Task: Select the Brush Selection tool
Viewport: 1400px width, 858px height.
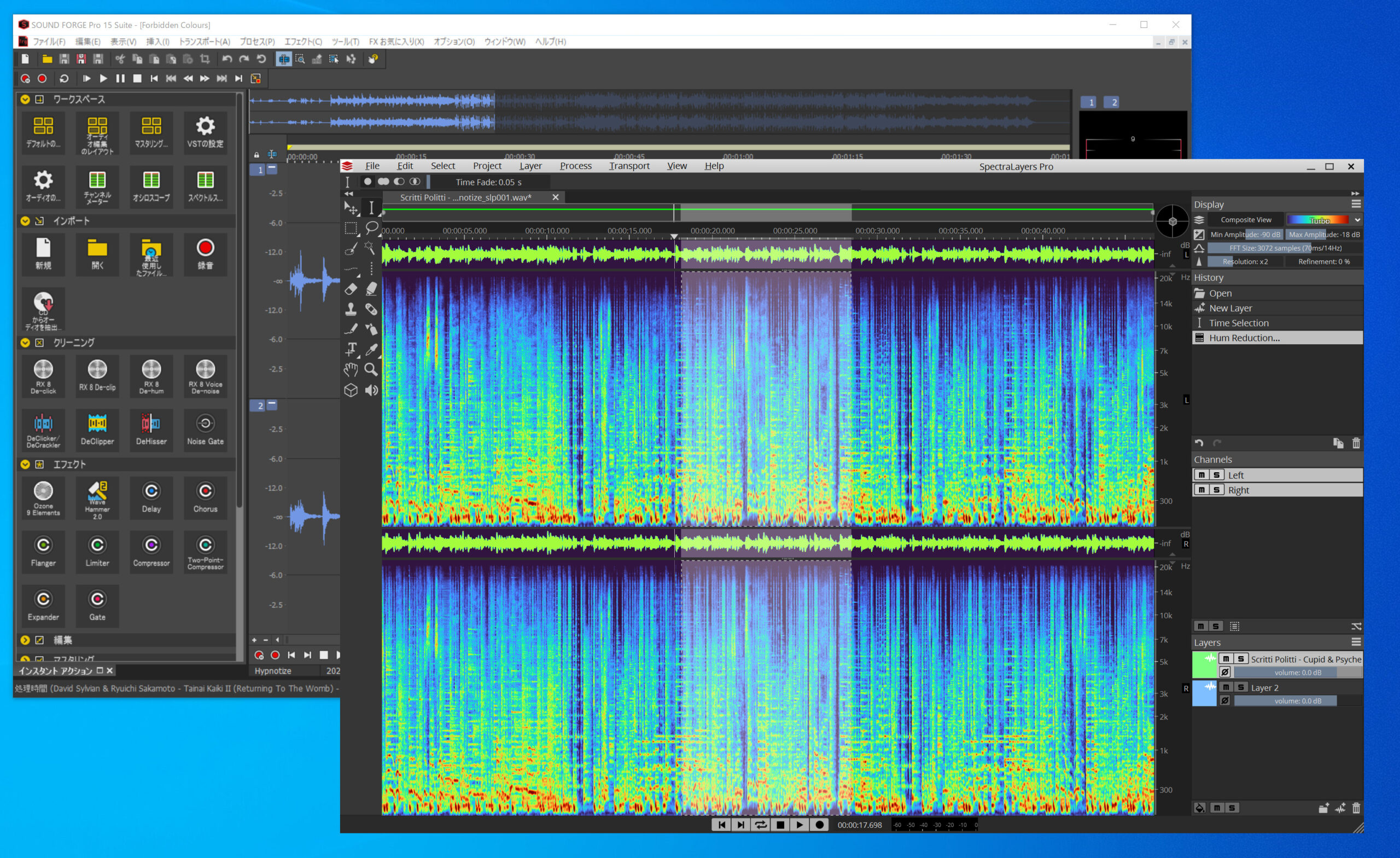Action: (x=351, y=248)
